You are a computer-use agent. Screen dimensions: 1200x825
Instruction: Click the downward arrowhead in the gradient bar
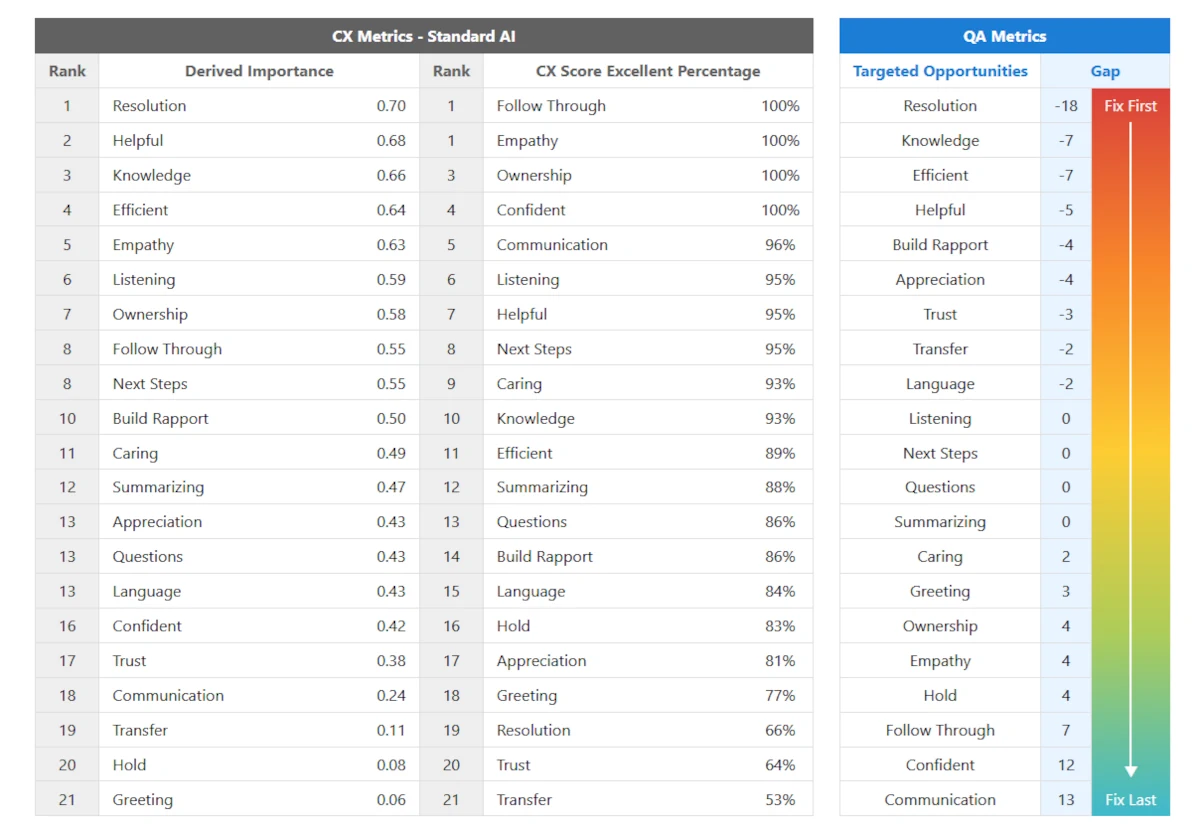[x=1131, y=771]
